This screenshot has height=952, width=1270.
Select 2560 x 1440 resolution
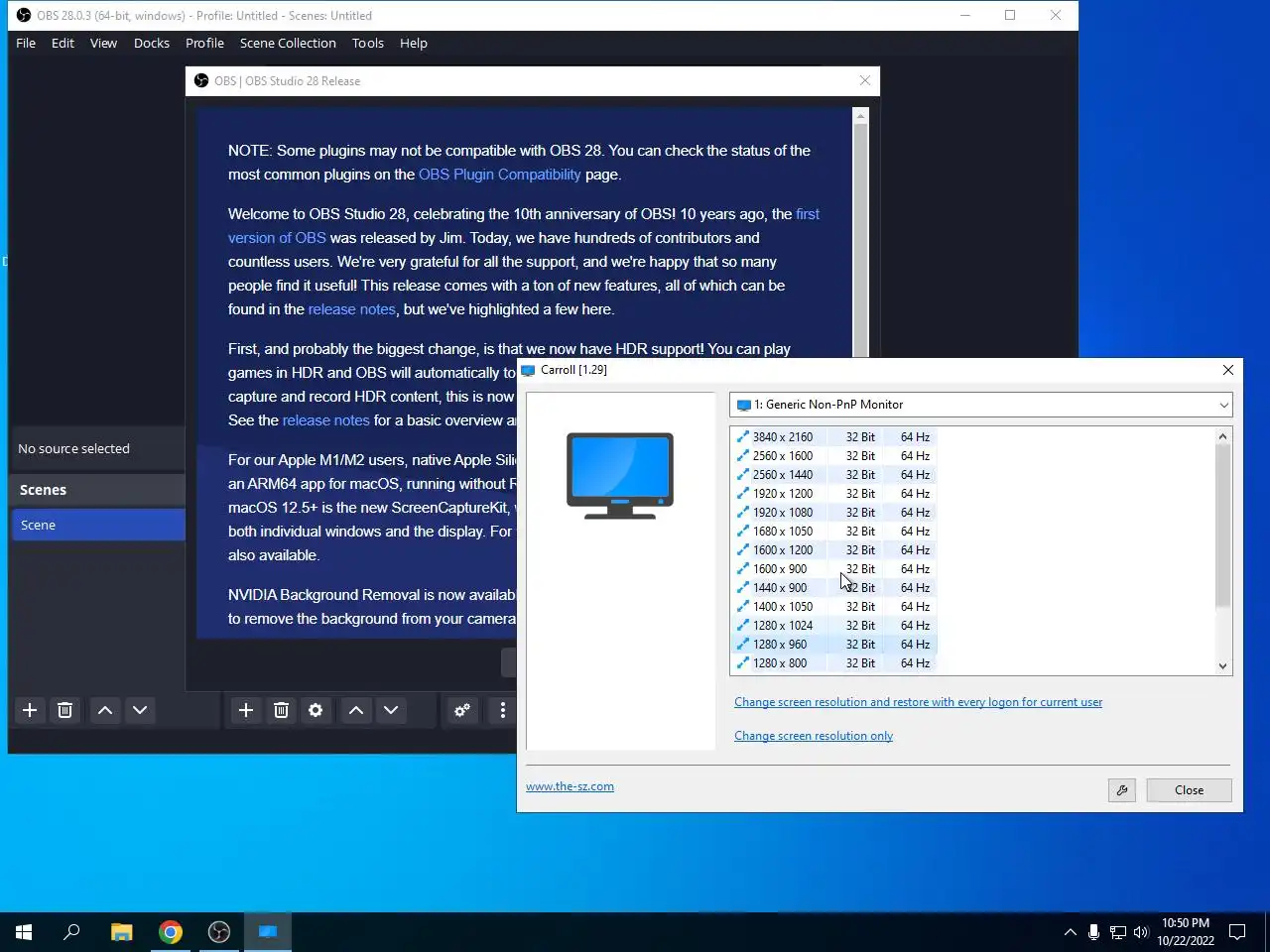coord(833,475)
